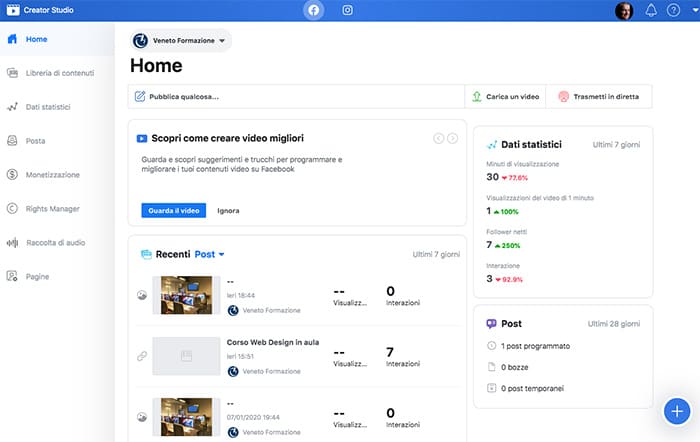Image resolution: width=700 pixels, height=442 pixels.
Task: Select Home in the sidebar
Action: (57, 39)
